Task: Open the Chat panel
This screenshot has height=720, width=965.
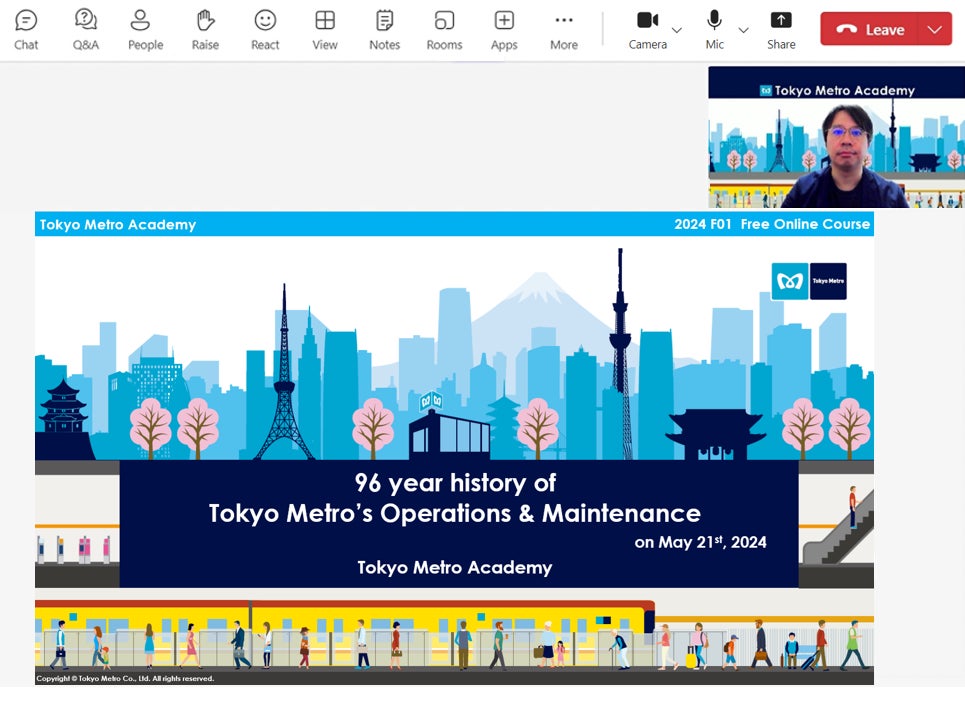Action: point(26,30)
